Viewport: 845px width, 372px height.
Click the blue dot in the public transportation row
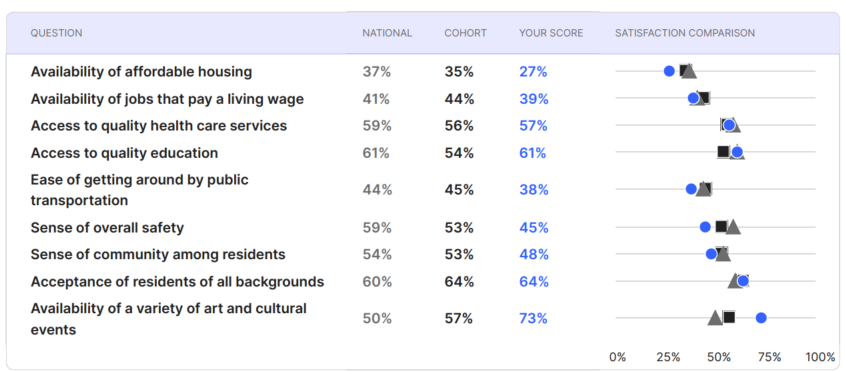coord(691,189)
